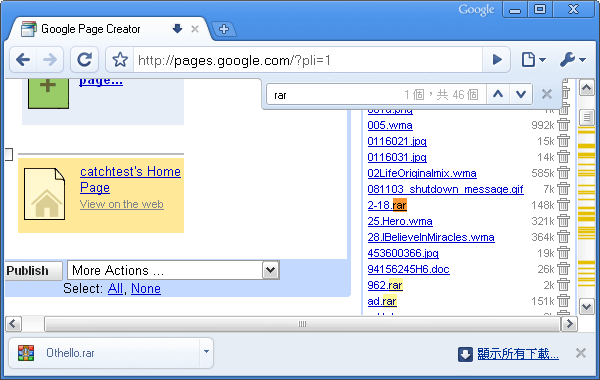The width and height of the screenshot is (600, 380).
Task: Open downloaded Othello.rar file
Action: tap(104, 353)
